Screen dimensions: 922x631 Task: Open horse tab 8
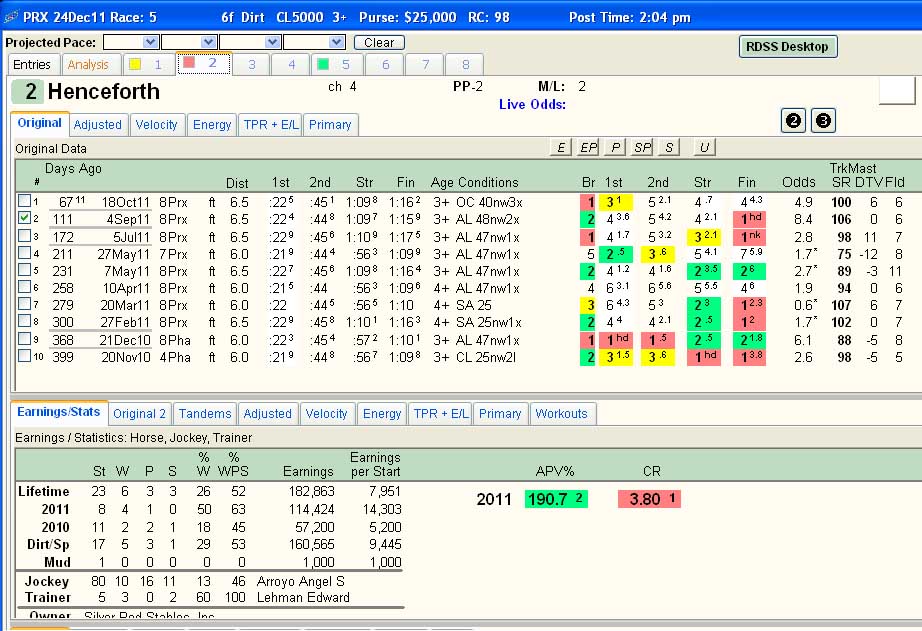[x=465, y=65]
